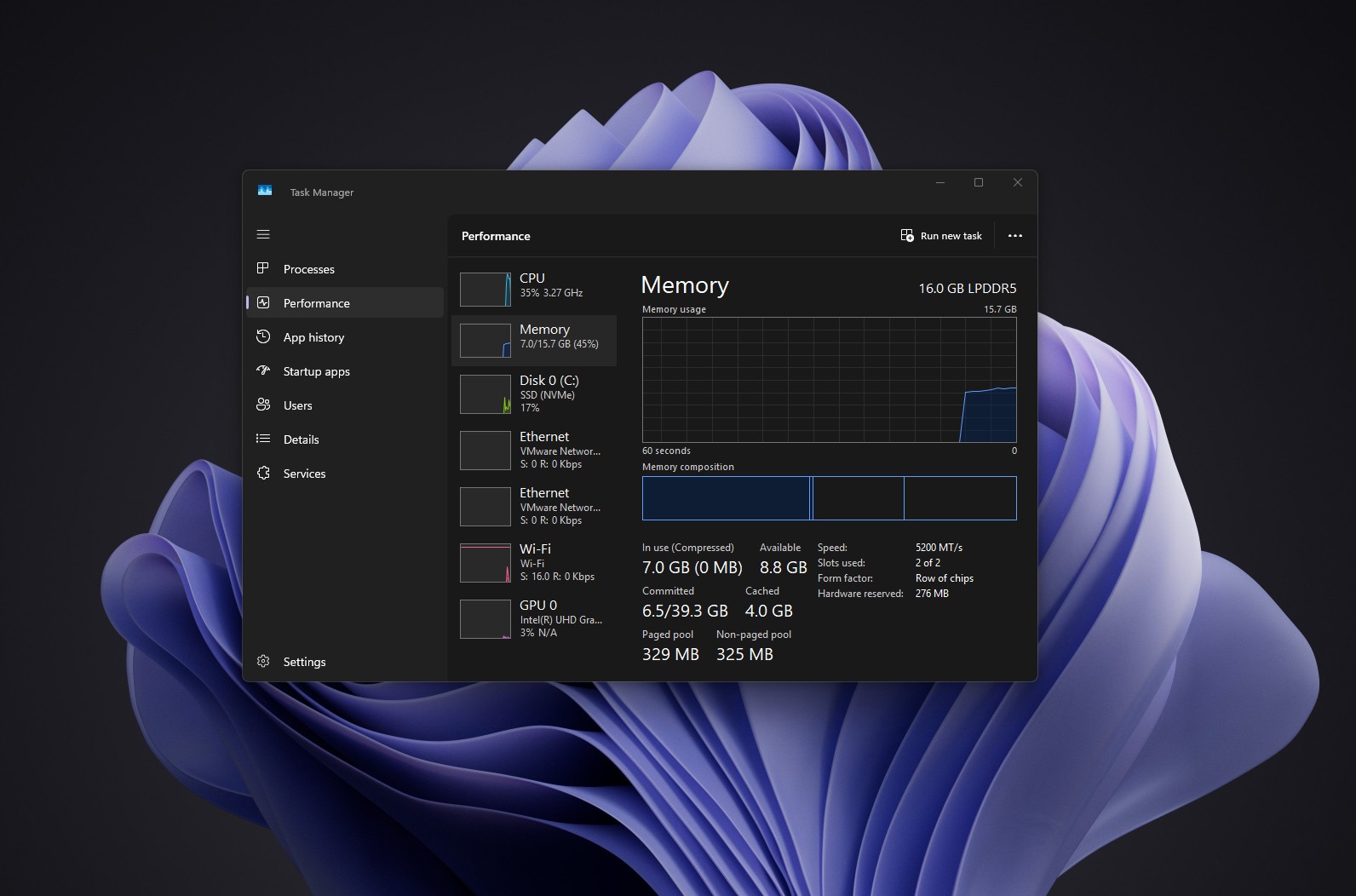Click the "Wi-Fi" resource heading
Image resolution: width=1356 pixels, height=896 pixels.
pos(536,549)
